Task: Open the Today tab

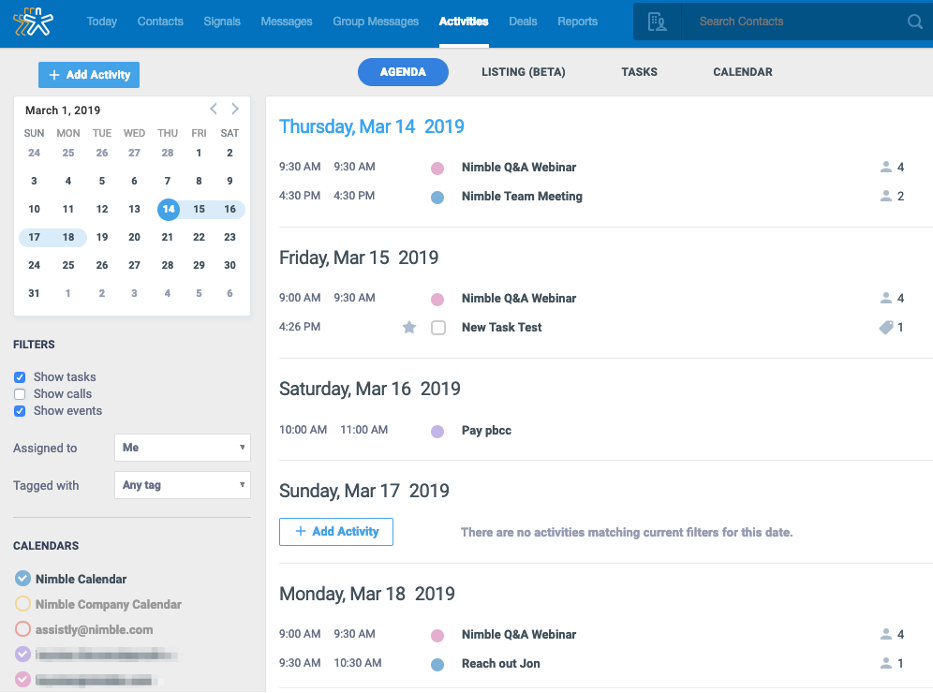Action: 102,21
